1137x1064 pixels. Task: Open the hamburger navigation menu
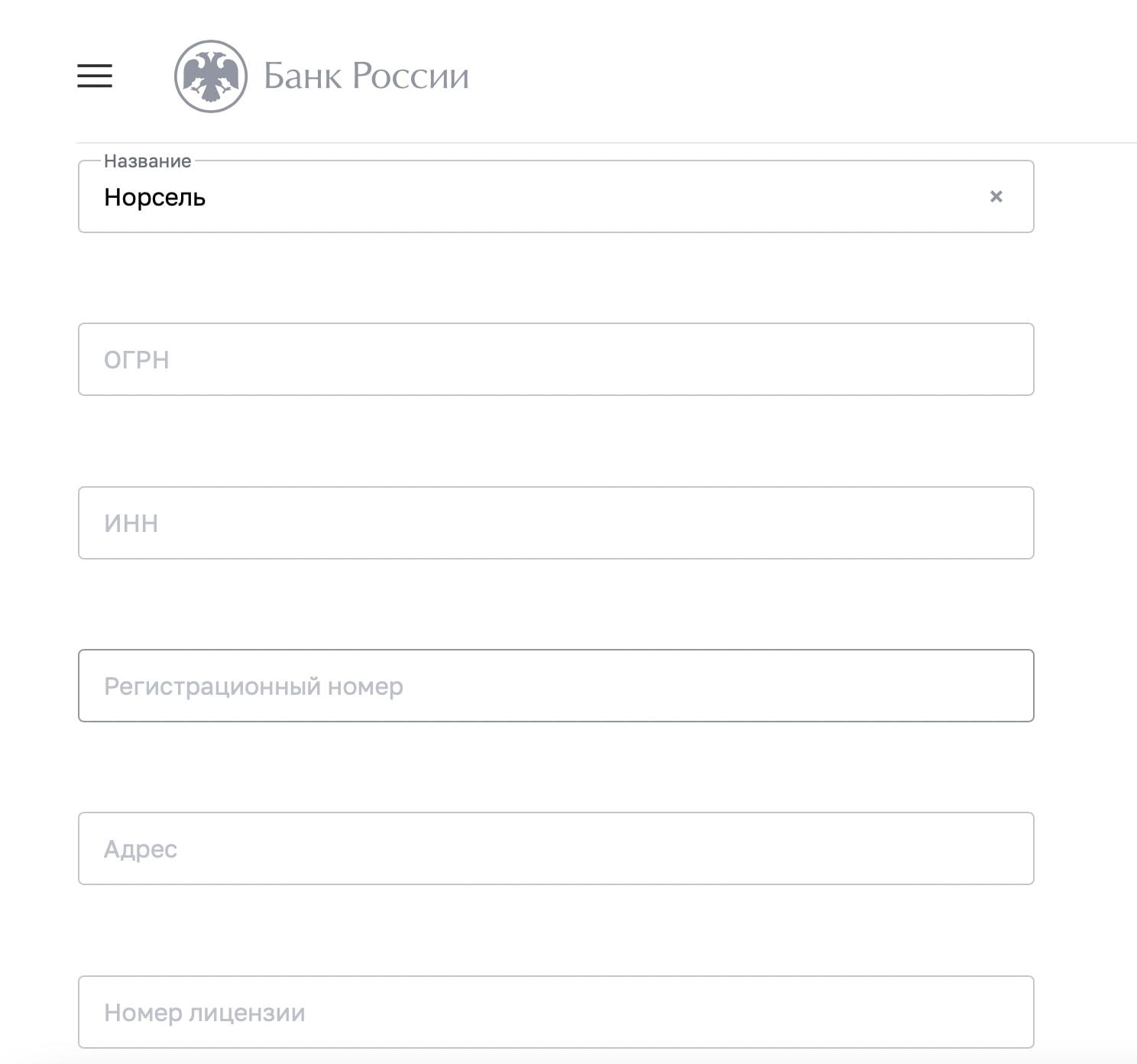(x=95, y=76)
